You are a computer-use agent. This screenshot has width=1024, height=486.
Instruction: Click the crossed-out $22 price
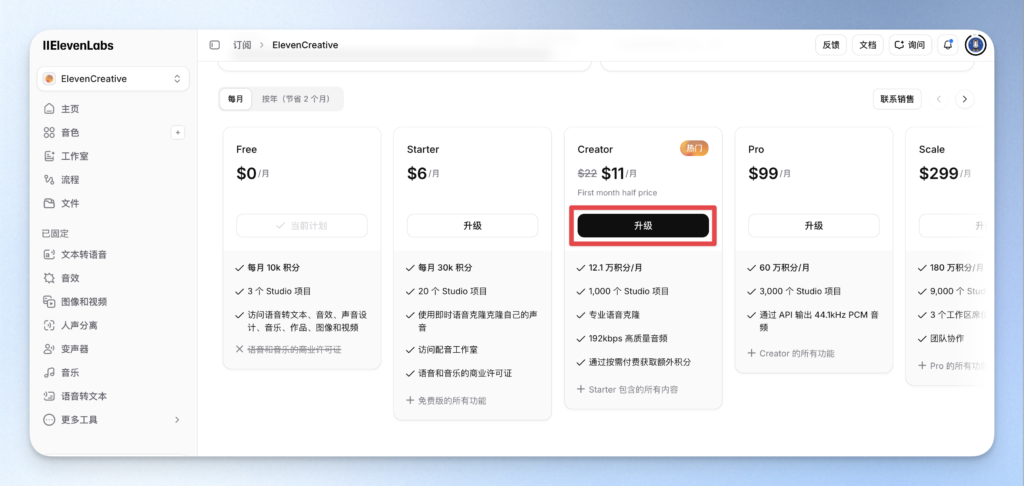coord(588,174)
